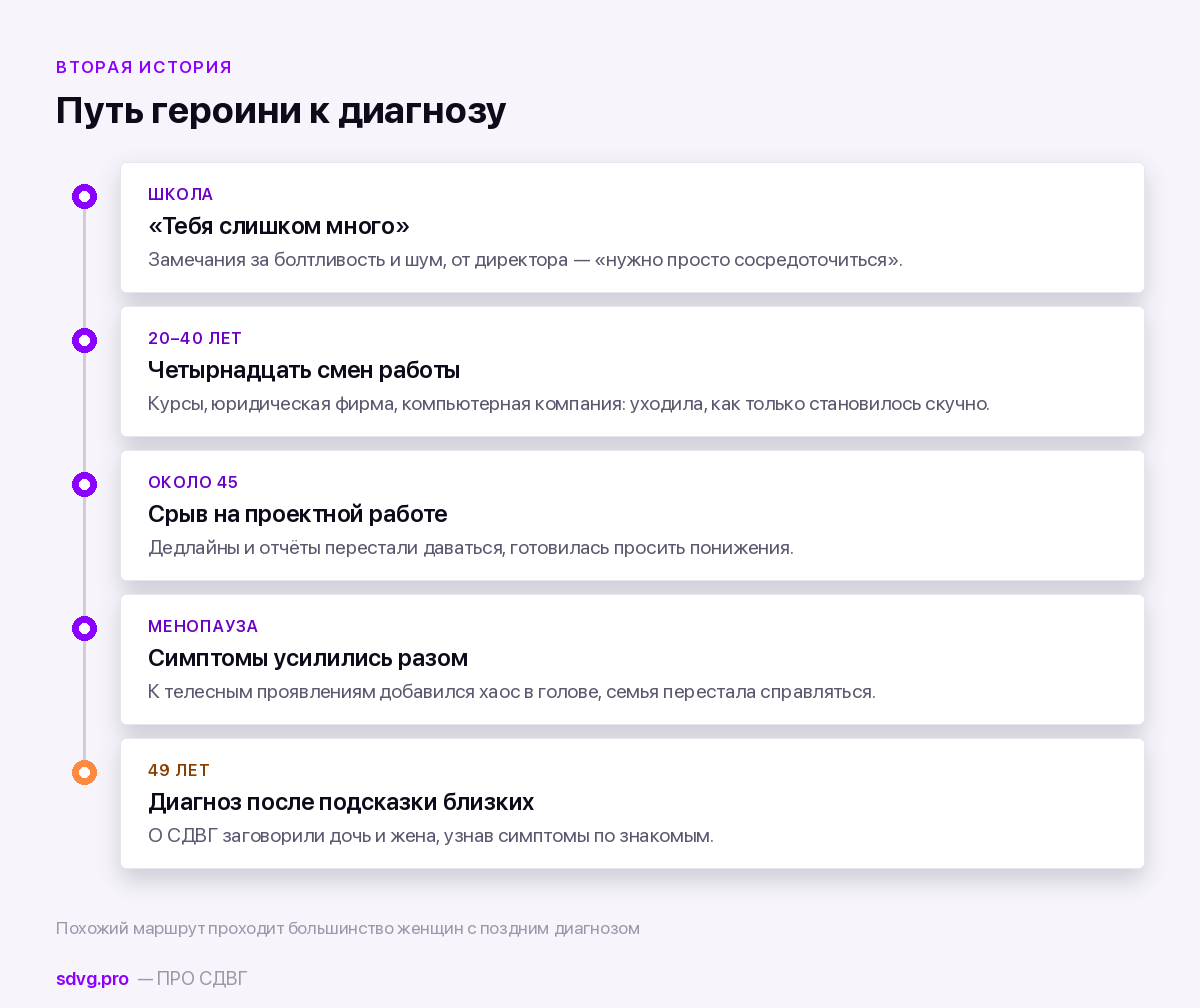Viewport: 1200px width, 1008px height.
Task: Click the ВТОРАЯ ИСТОРИЯ label
Action: [144, 67]
